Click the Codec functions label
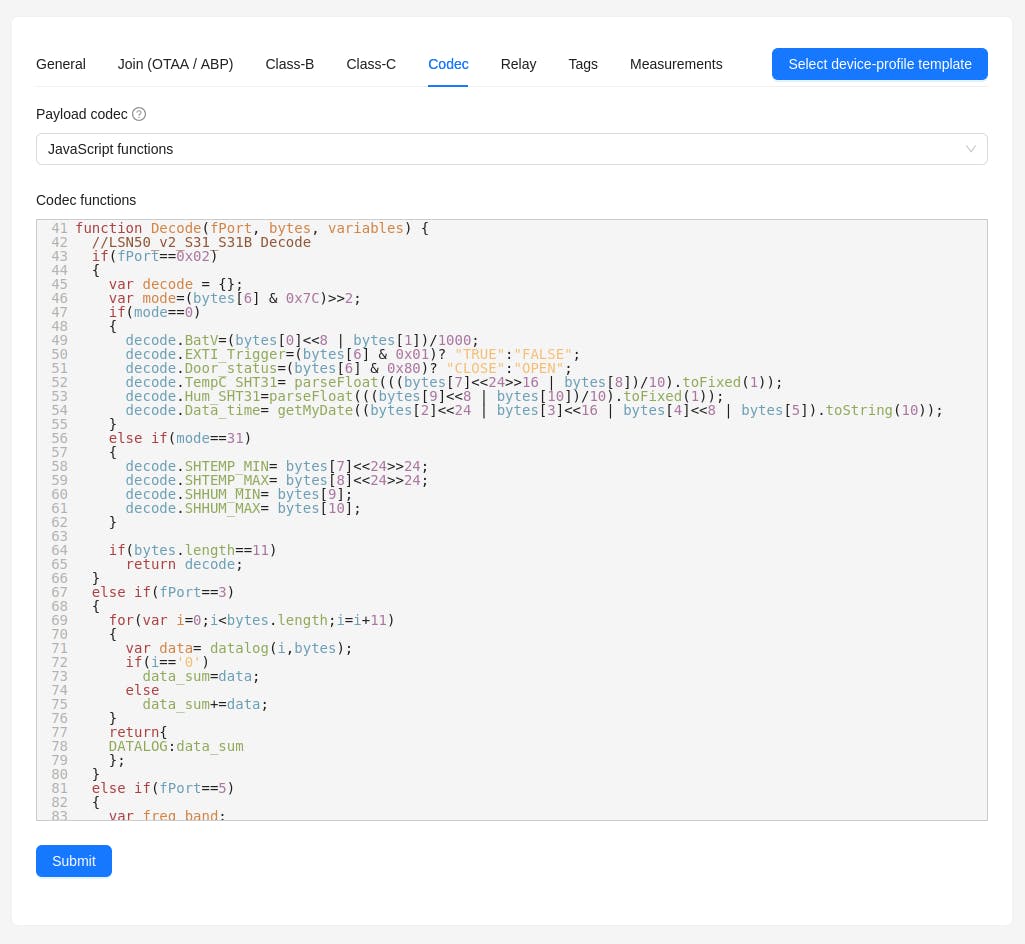 pyautogui.click(x=86, y=200)
